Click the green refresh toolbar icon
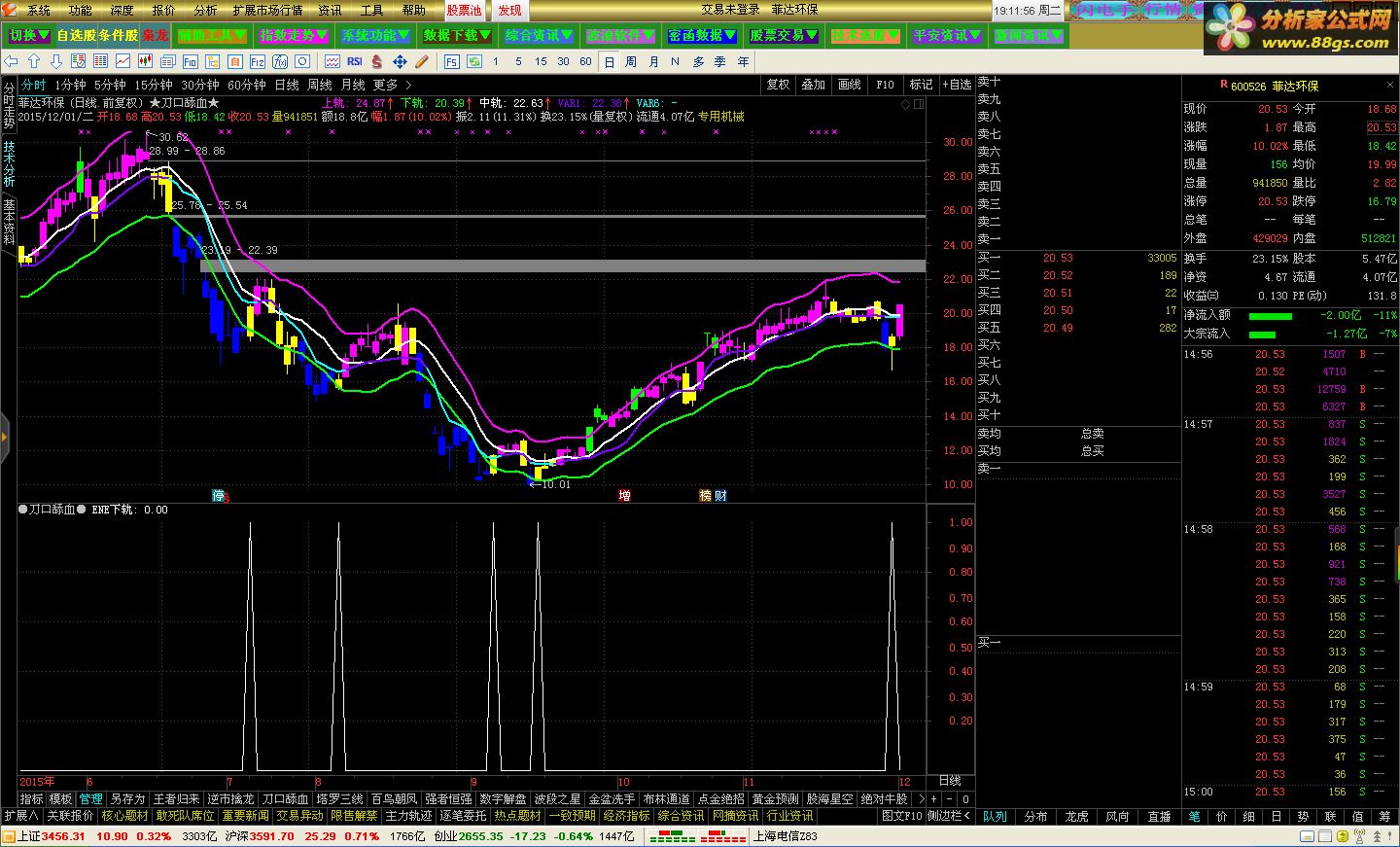The image size is (1400, 847). (x=474, y=61)
